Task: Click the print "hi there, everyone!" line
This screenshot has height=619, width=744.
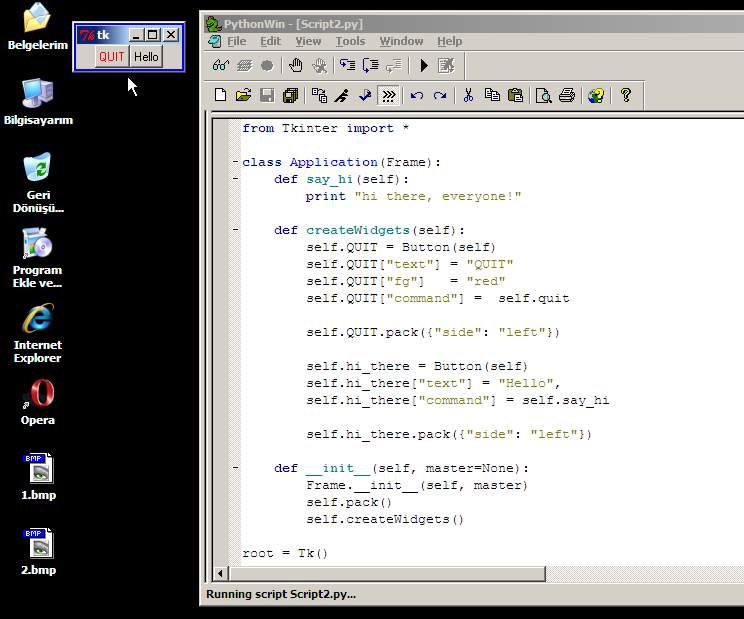Action: (x=413, y=196)
